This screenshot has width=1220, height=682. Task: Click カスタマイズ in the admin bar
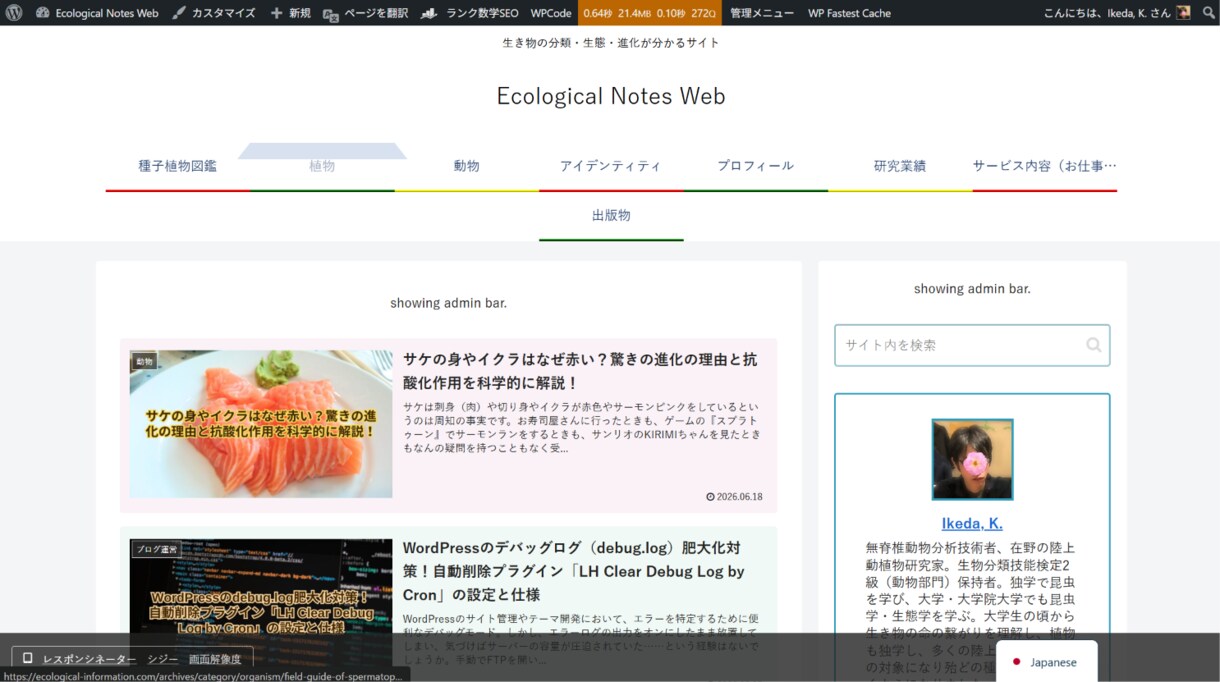click(213, 13)
